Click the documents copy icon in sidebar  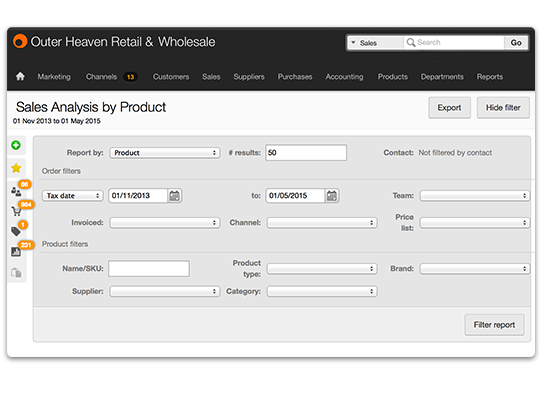[16, 273]
